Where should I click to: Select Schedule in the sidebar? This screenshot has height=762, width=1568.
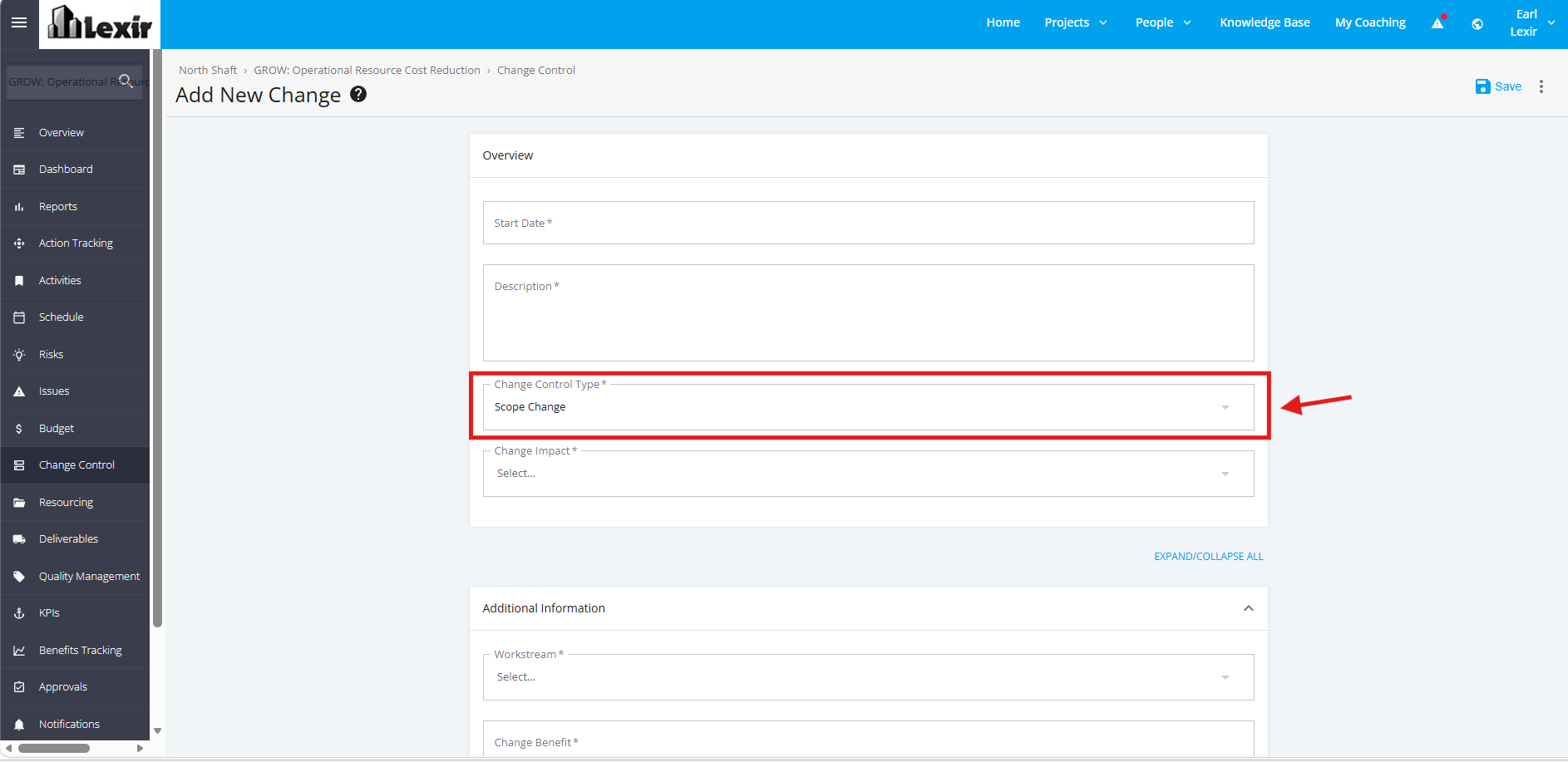[x=75, y=317]
